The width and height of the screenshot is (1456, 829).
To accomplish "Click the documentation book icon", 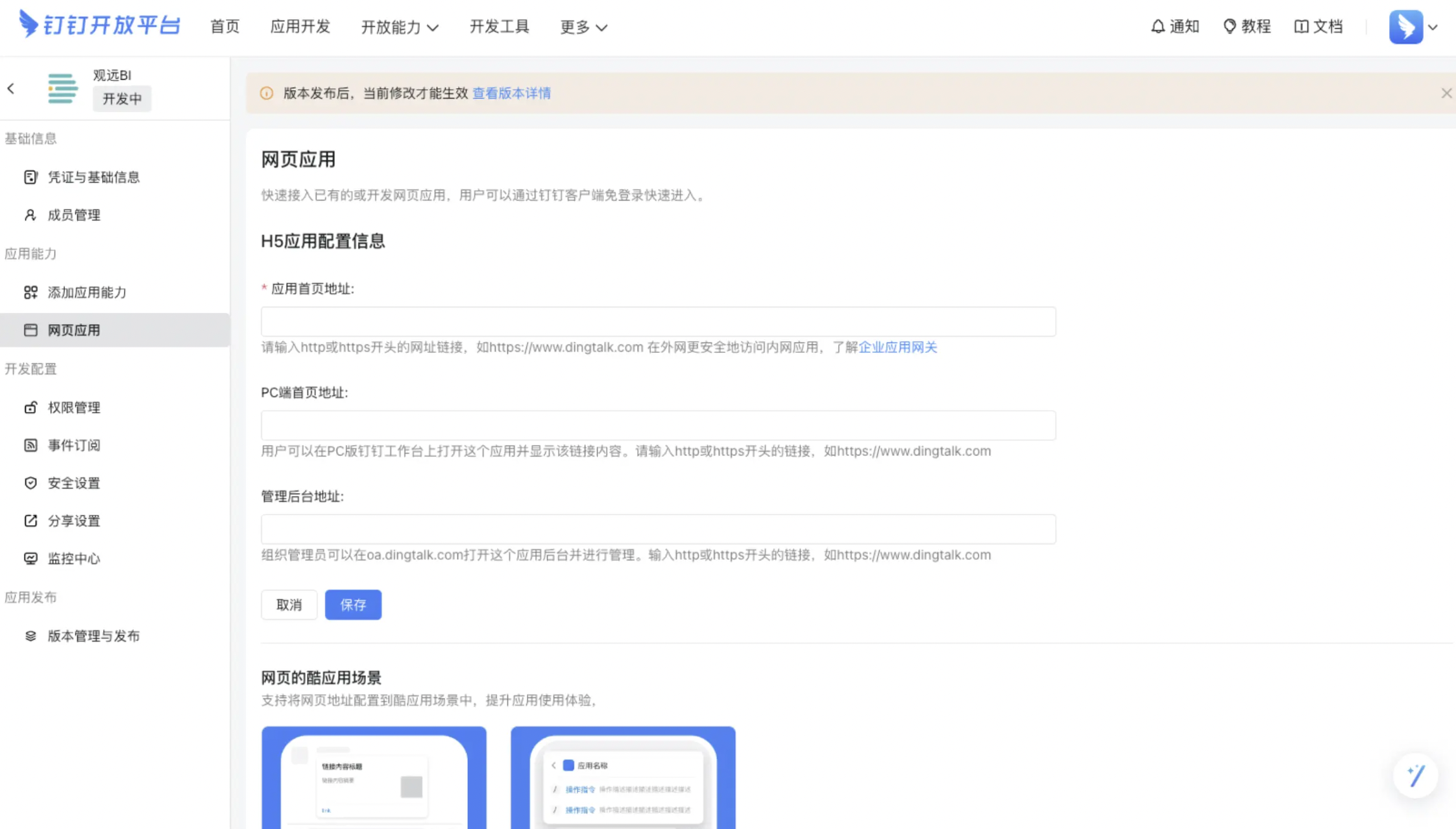I will pyautogui.click(x=1301, y=27).
